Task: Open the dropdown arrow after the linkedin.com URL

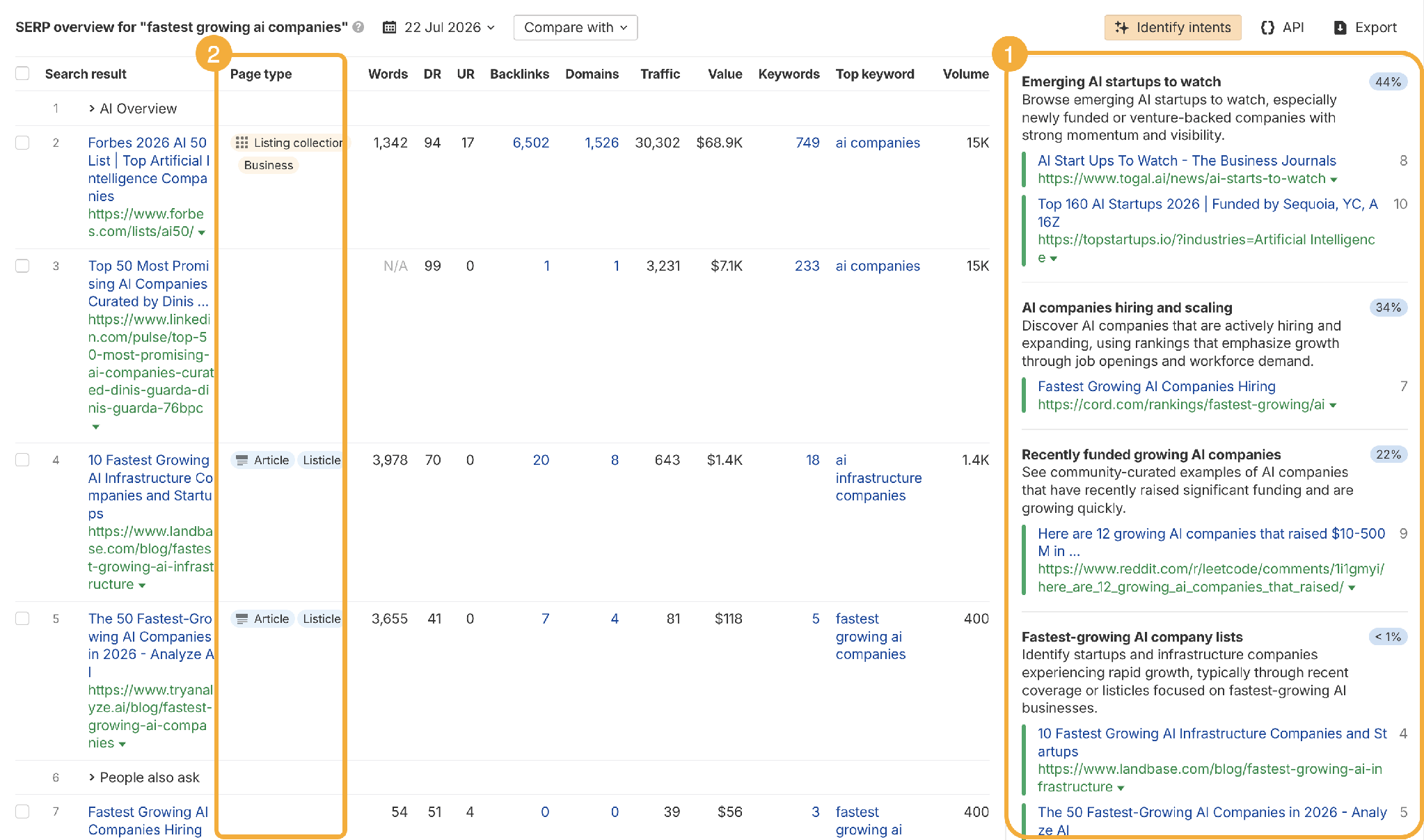Action: click(95, 427)
